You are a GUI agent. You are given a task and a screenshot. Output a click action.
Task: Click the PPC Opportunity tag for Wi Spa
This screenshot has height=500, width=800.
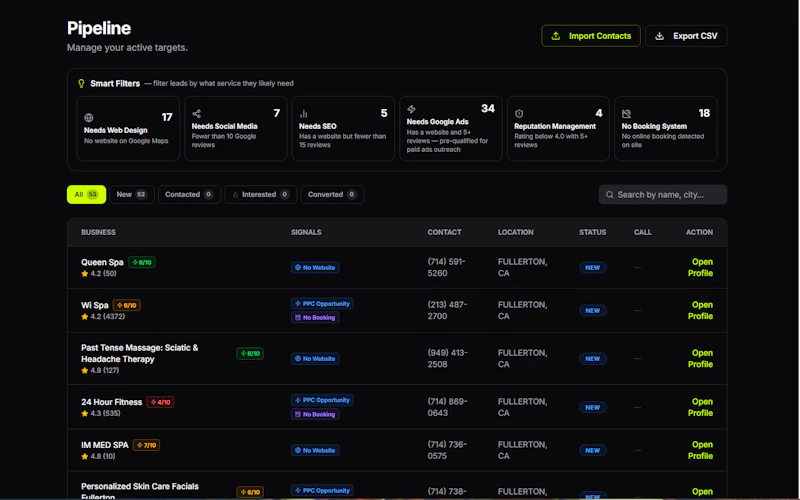[x=322, y=304]
